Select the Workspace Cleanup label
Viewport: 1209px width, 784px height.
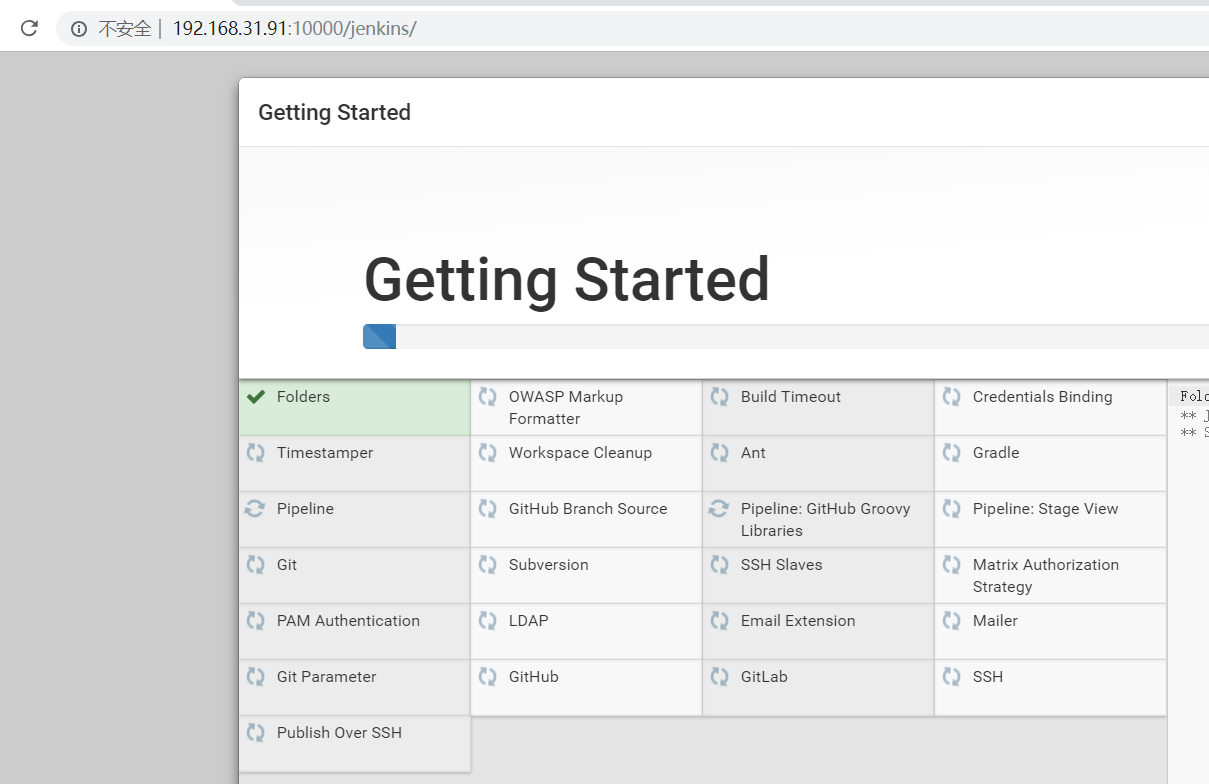580,453
